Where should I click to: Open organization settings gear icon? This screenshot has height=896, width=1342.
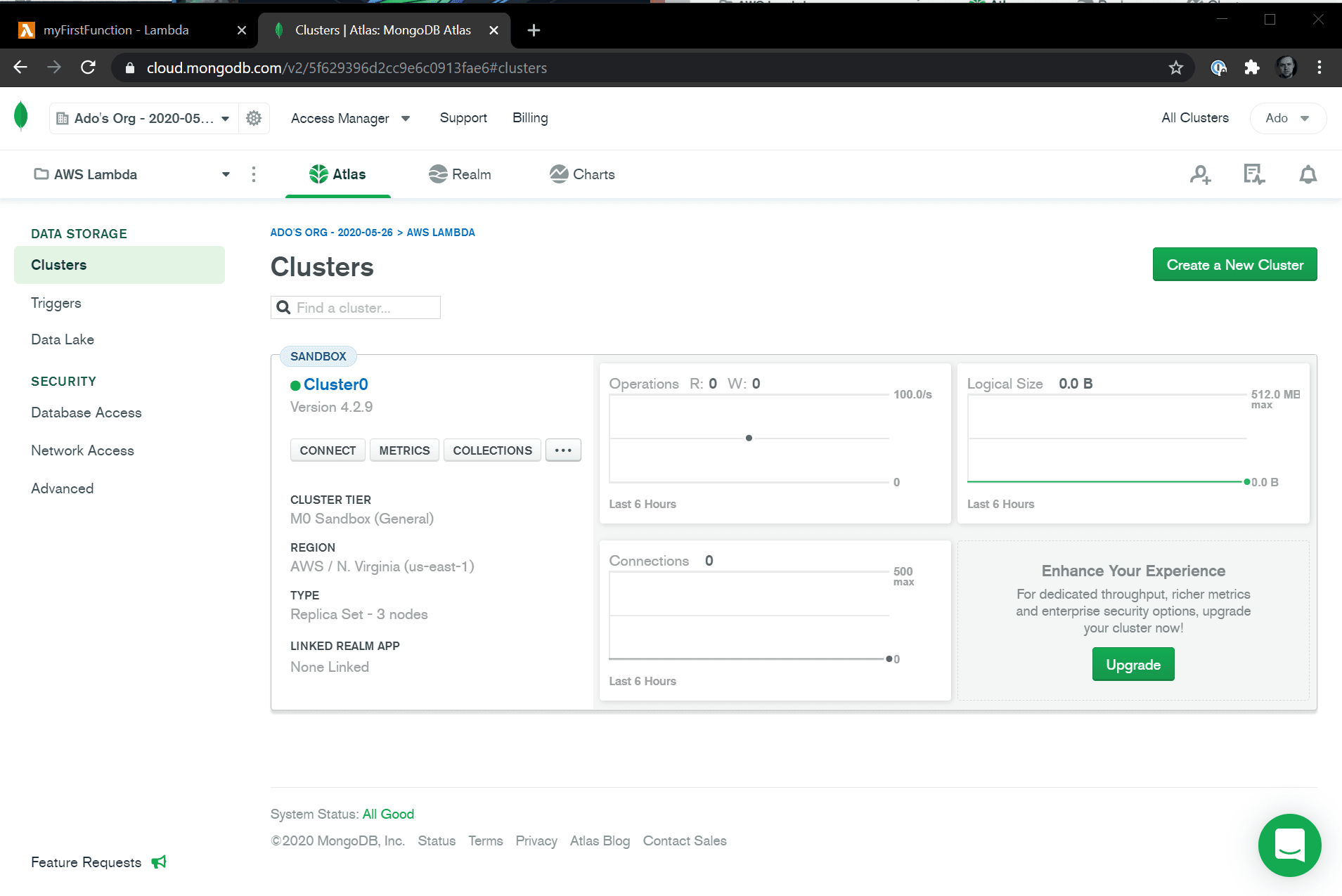click(254, 118)
